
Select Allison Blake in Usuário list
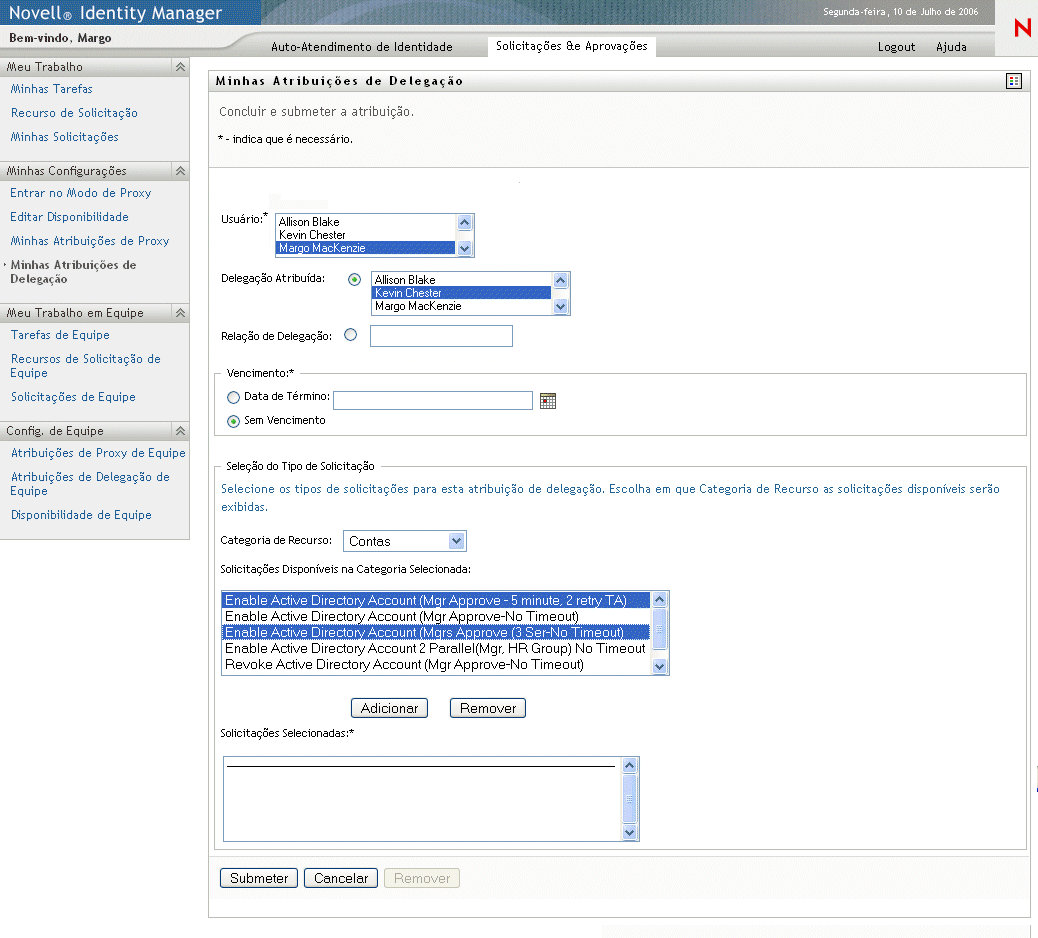(x=309, y=222)
